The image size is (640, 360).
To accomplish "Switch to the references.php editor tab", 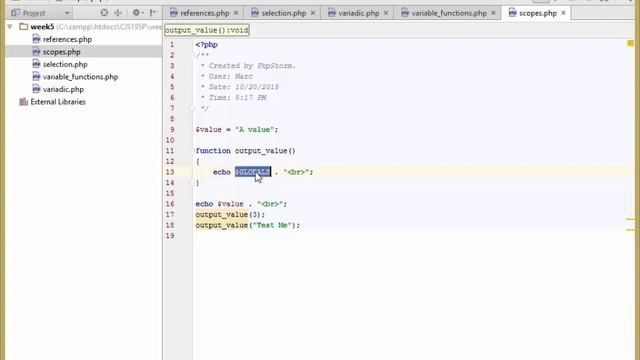I will [x=204, y=13].
